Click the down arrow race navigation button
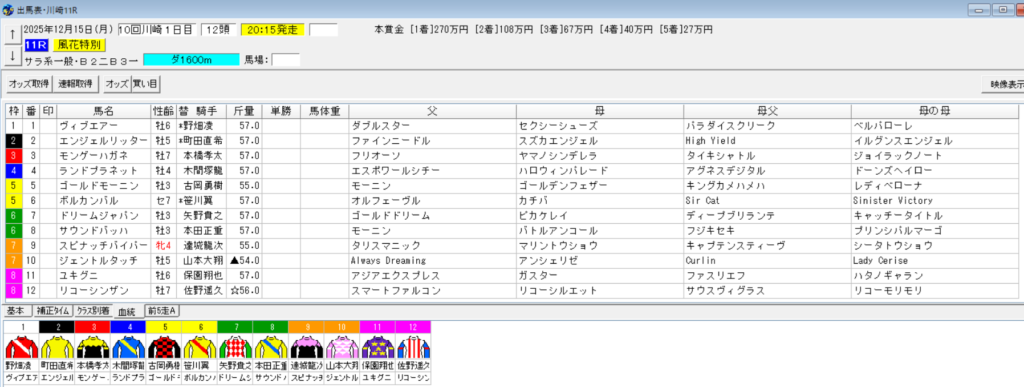The image size is (1024, 387). pos(12,55)
